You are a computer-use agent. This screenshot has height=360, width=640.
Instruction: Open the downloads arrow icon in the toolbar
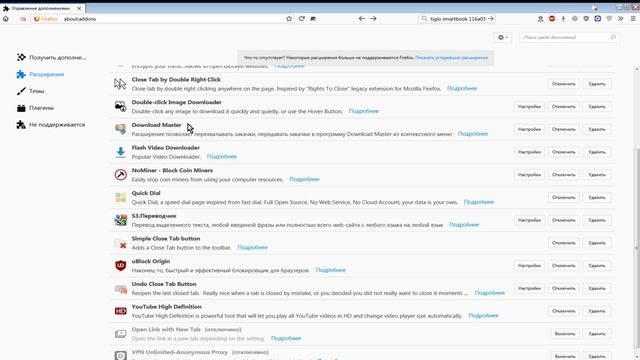click(x=563, y=19)
